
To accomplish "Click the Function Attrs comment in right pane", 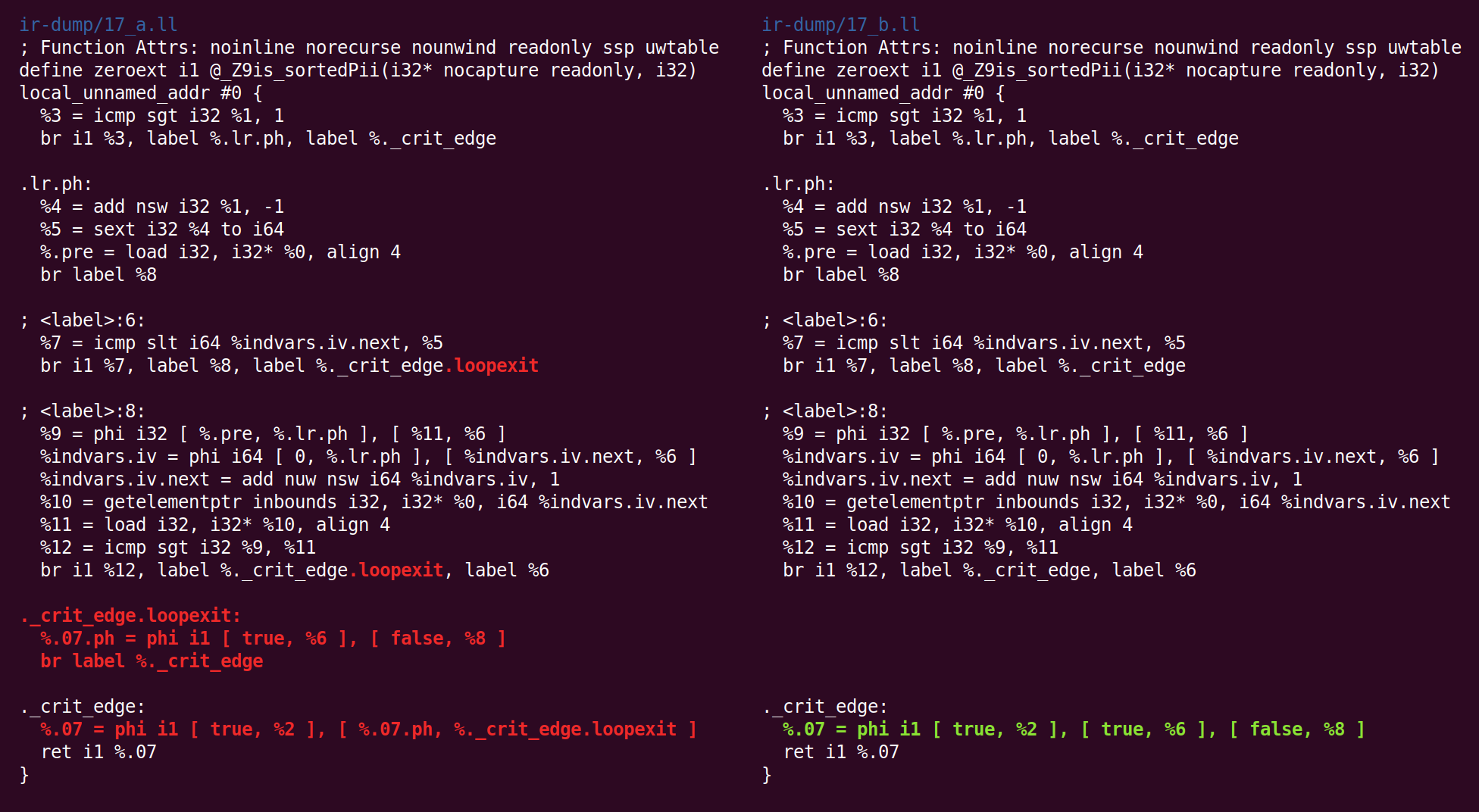I will coord(1112,48).
